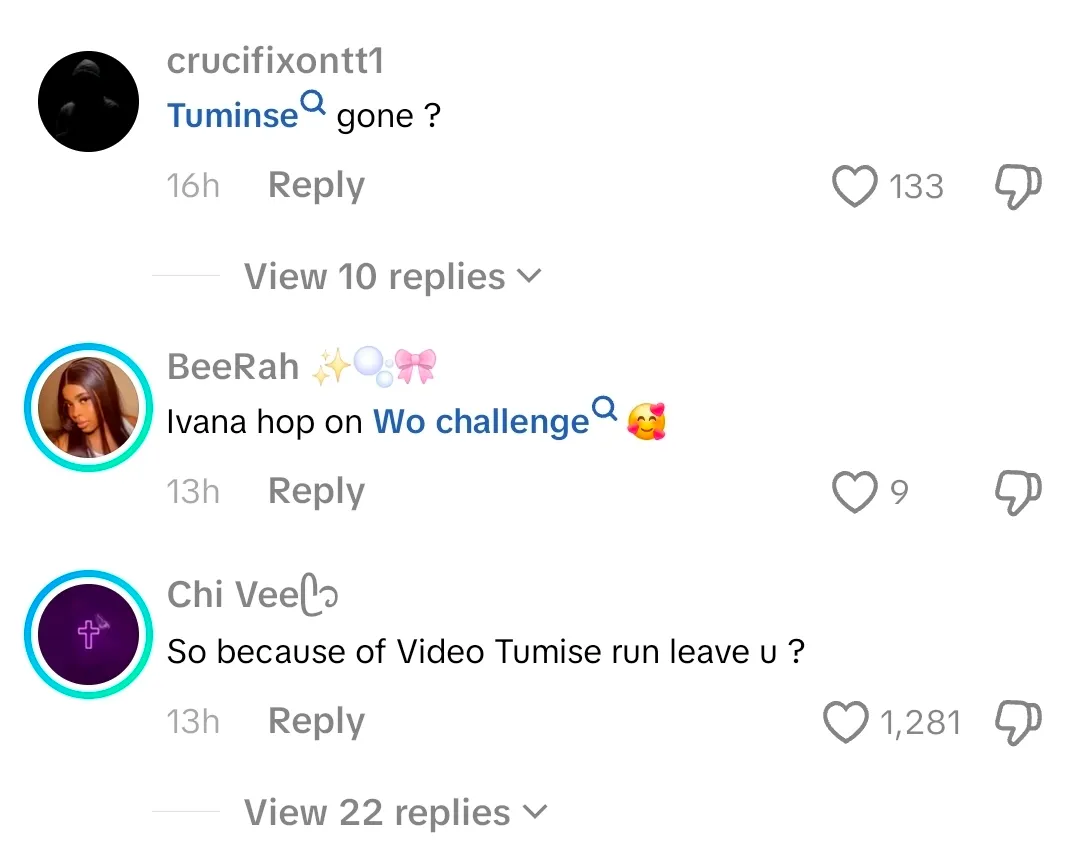Dislike crucifixontt1's comment
1079x868 pixels.
tap(1019, 187)
